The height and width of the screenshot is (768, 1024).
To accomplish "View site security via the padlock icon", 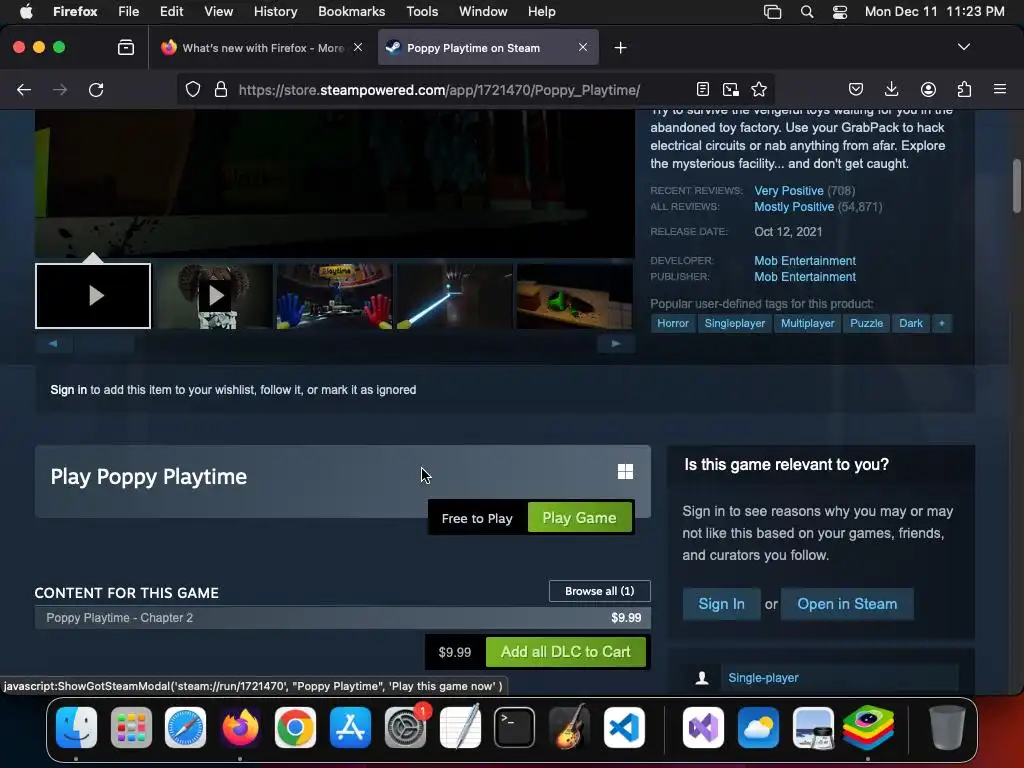I will [221, 89].
